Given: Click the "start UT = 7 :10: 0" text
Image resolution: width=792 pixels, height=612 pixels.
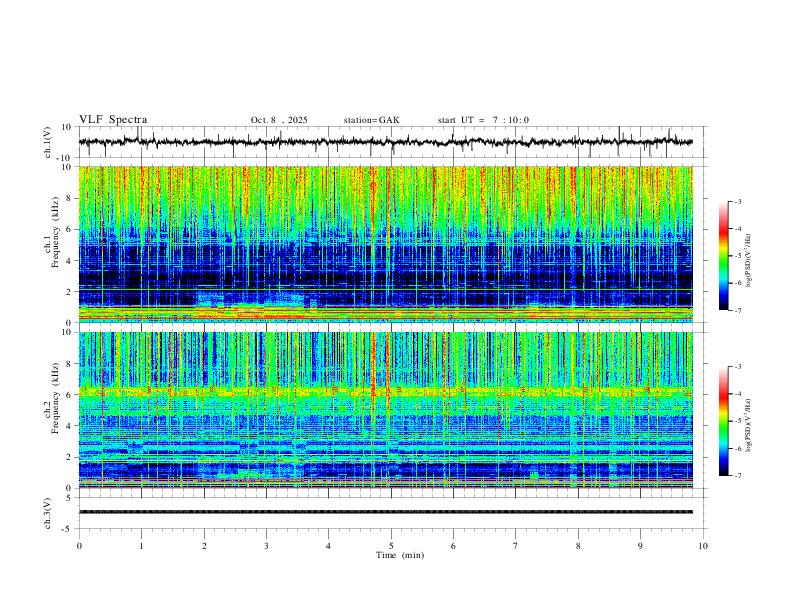Looking at the screenshot, I should click(483, 120).
